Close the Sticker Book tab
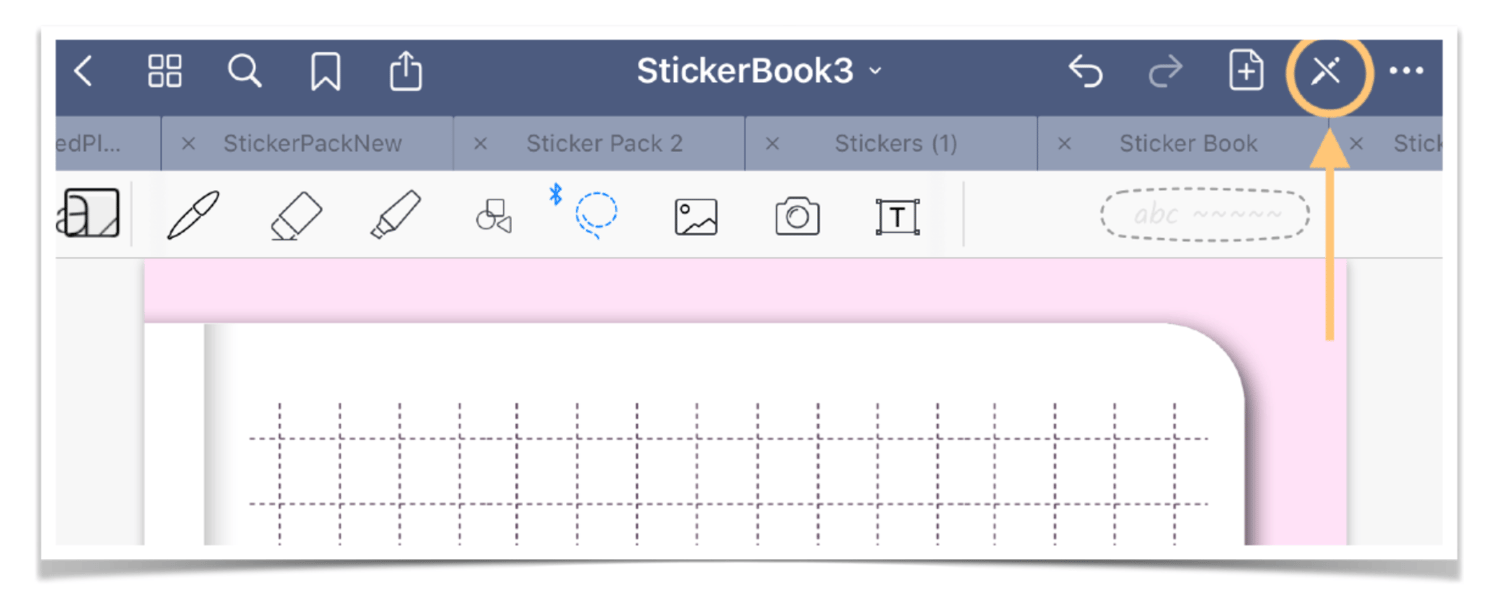Image resolution: width=1500 pixels, height=591 pixels. (1064, 144)
